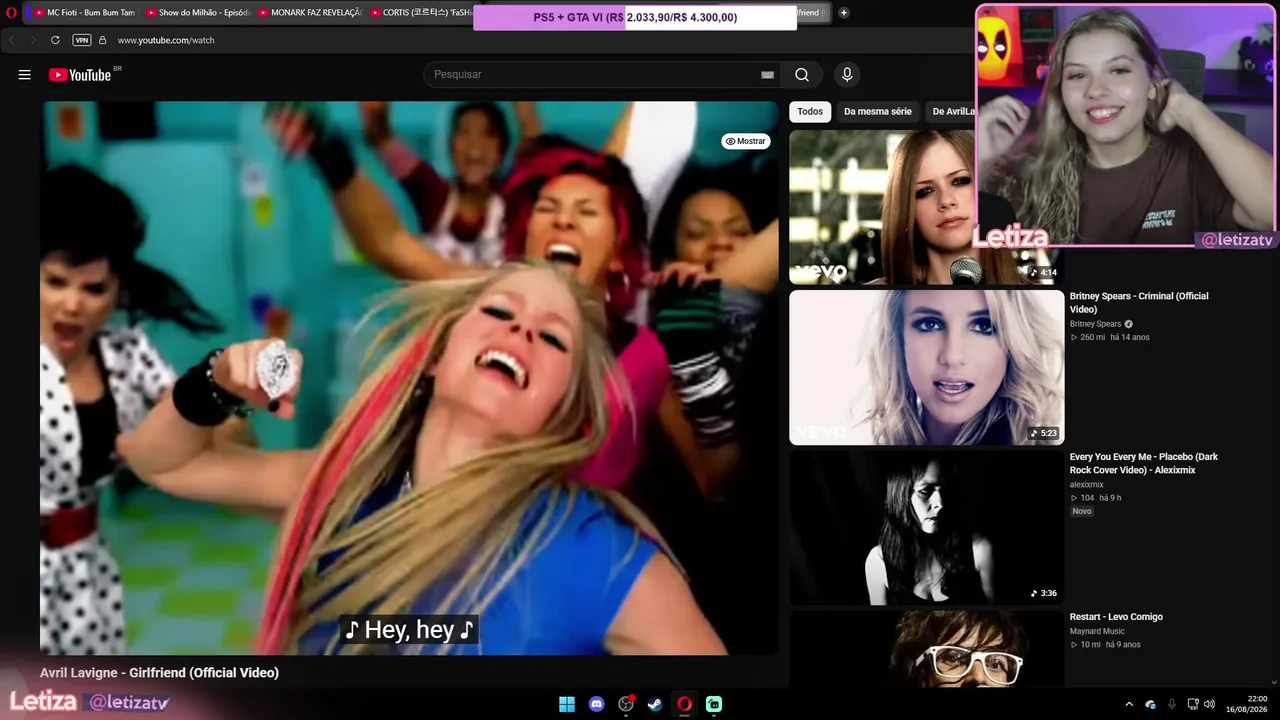Switch to the CORTIS FaSHioN tab
Image resolution: width=1280 pixels, height=720 pixels.
(420, 13)
